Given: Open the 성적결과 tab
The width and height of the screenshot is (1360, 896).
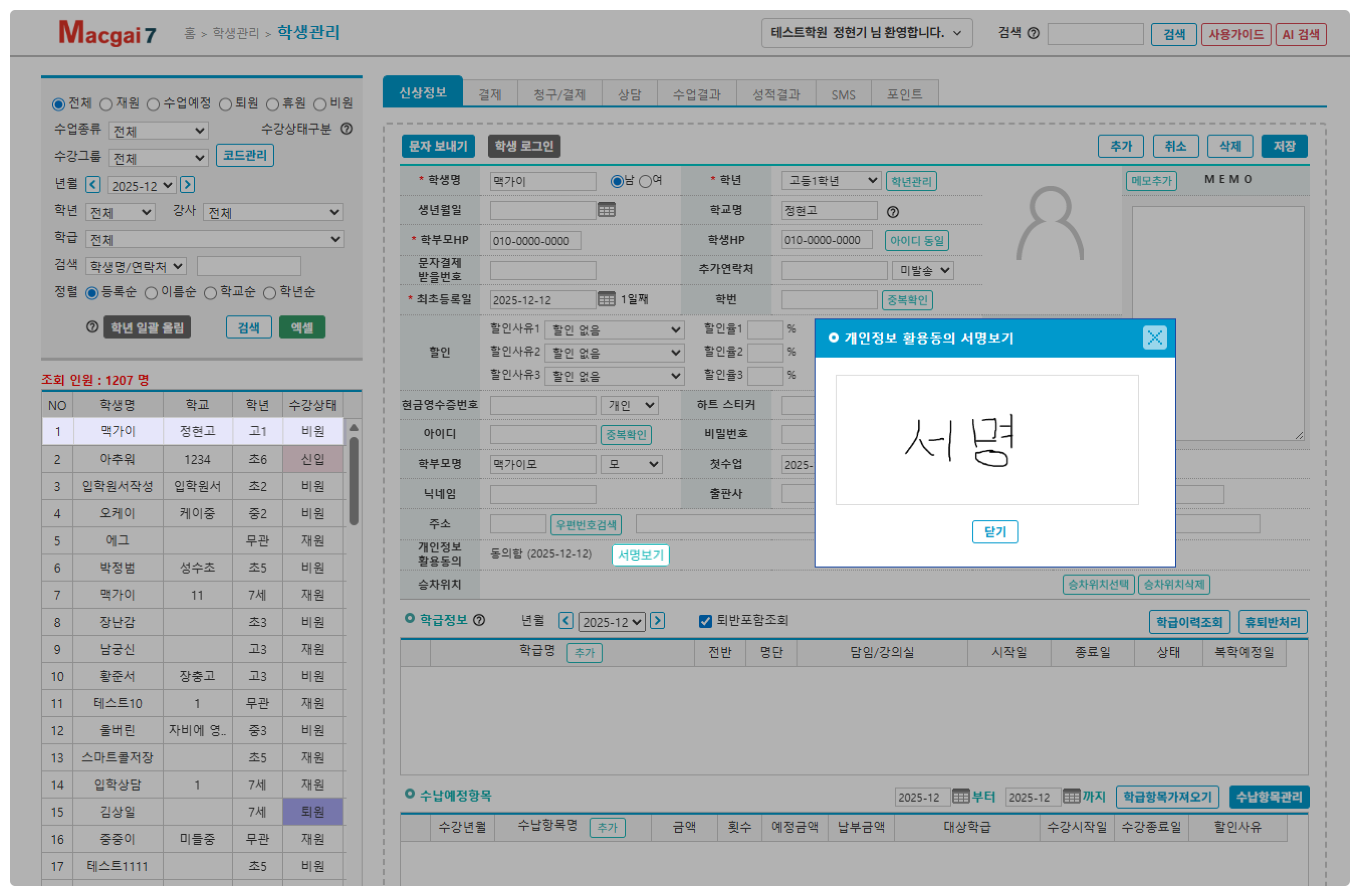Looking at the screenshot, I should pos(775,94).
